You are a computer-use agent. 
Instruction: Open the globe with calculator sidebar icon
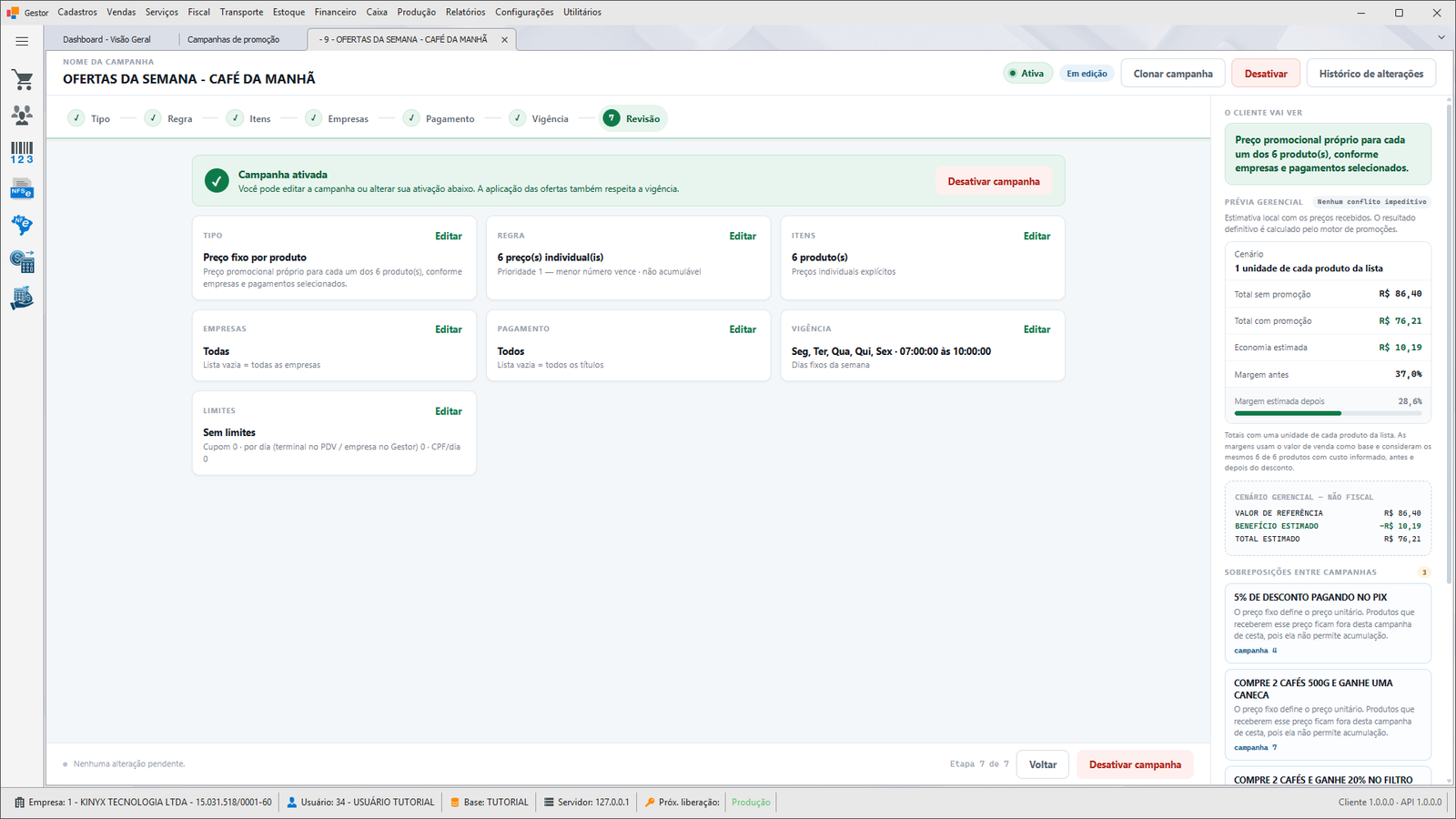[x=22, y=261]
